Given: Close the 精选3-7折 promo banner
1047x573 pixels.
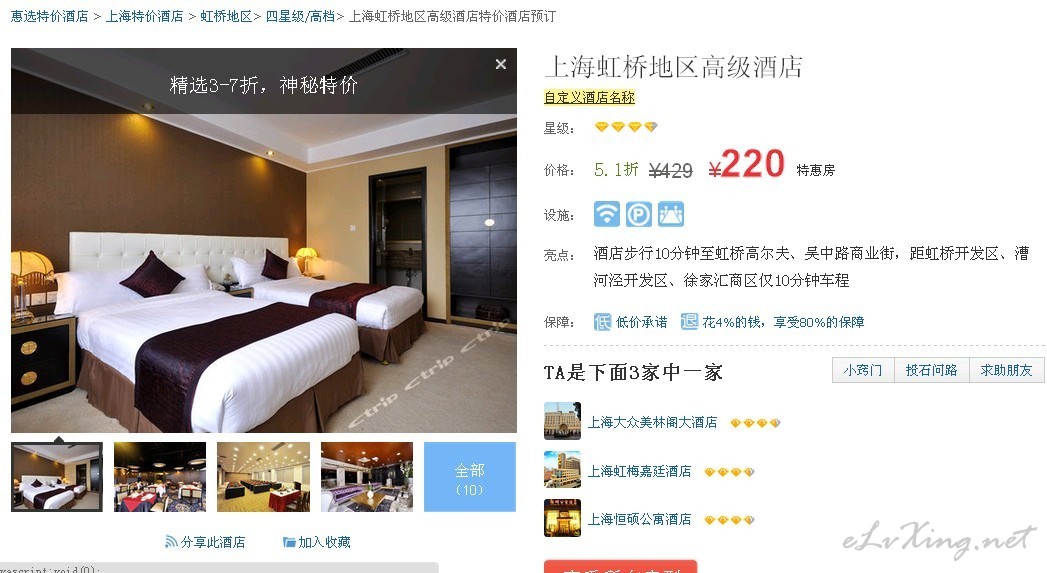Looking at the screenshot, I should [501, 64].
